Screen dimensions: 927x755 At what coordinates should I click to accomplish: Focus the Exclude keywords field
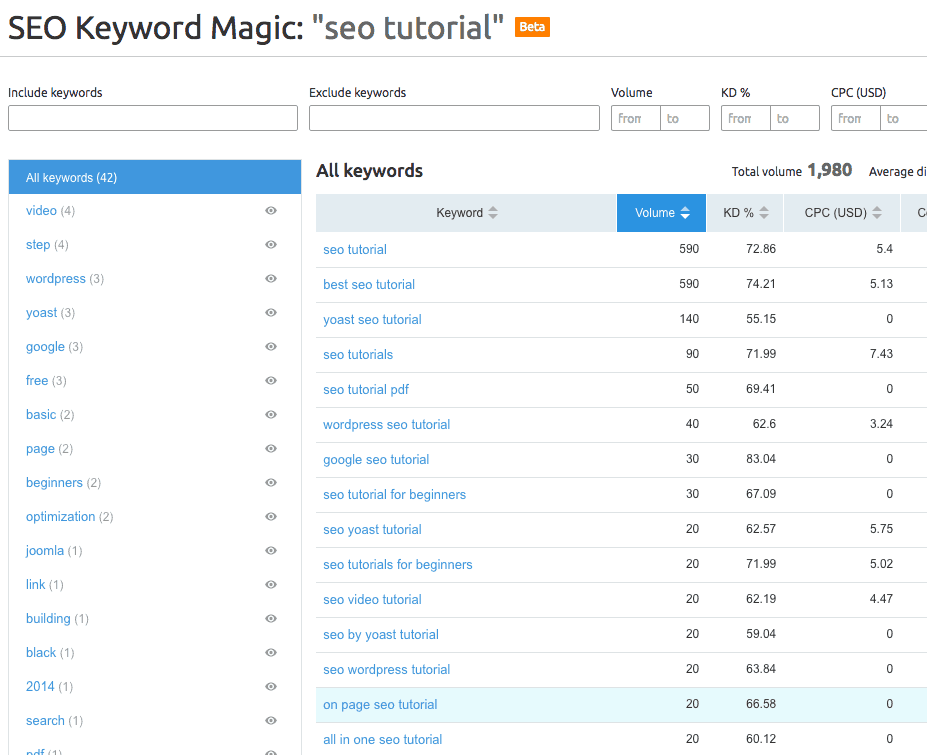(x=454, y=119)
